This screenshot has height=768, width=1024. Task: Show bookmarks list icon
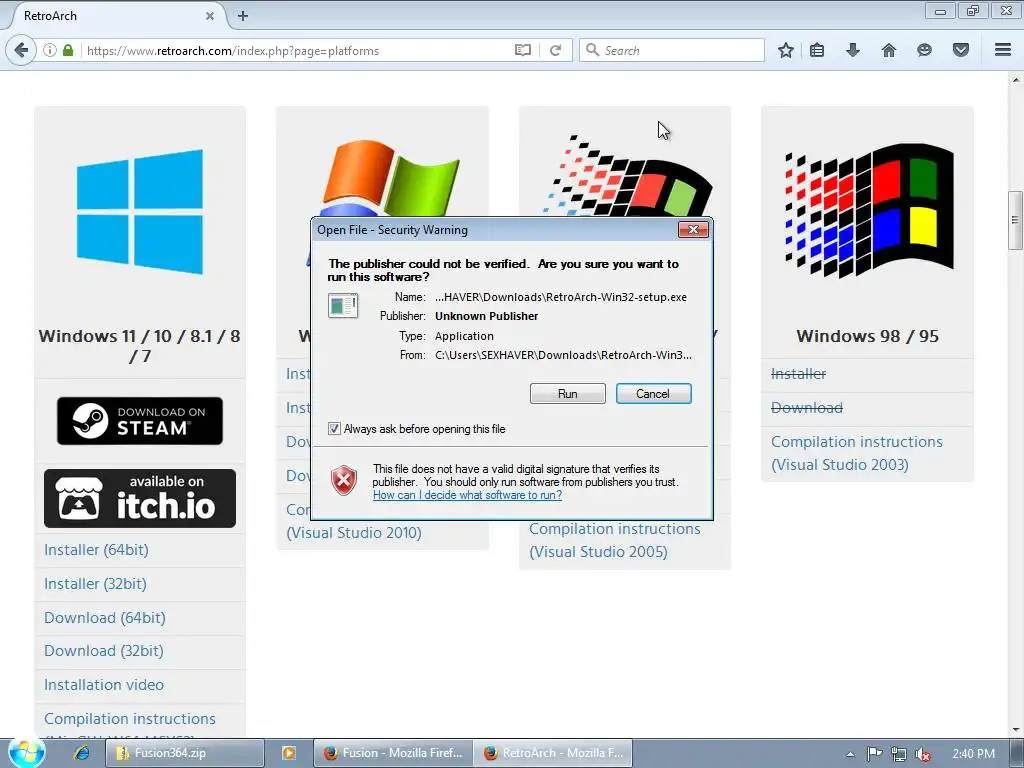tap(817, 50)
